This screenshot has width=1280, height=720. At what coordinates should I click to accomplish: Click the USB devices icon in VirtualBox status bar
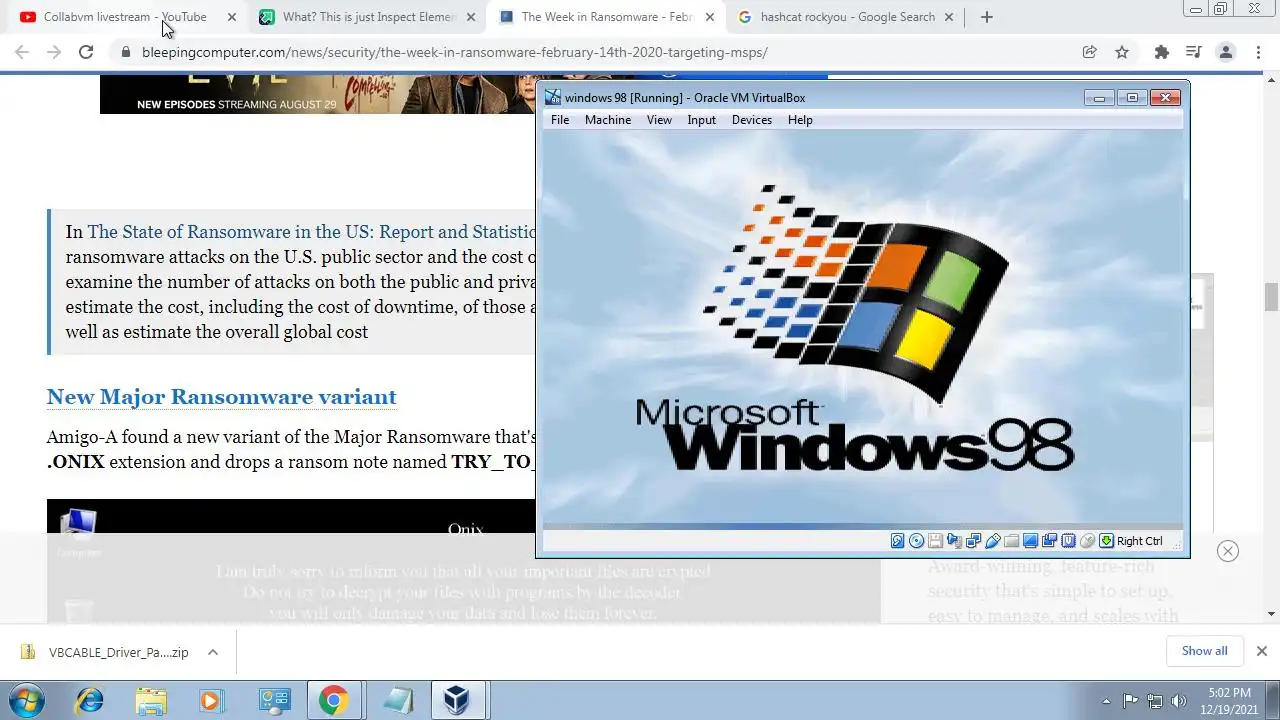992,541
